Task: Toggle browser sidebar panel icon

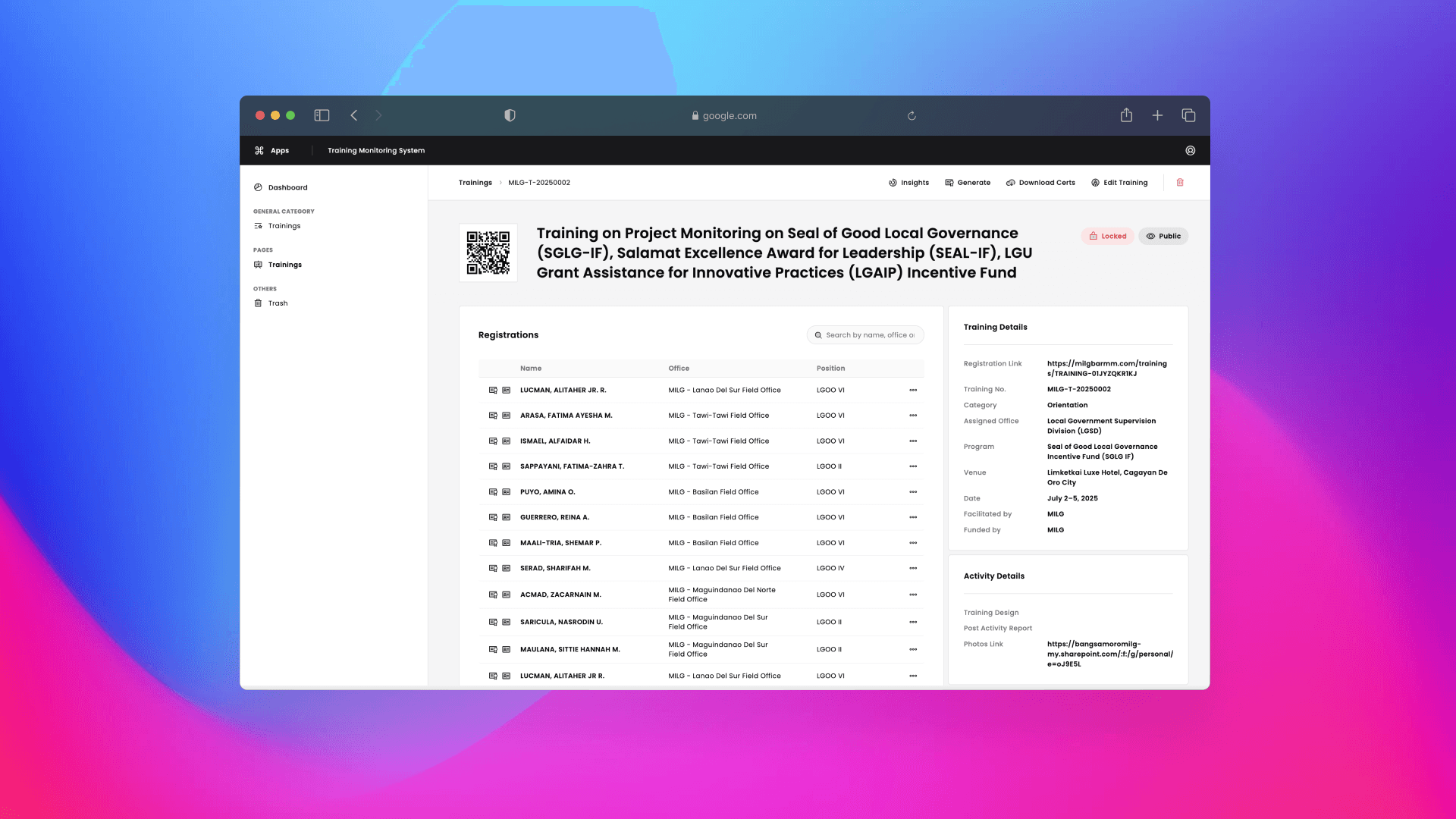Action: click(322, 115)
